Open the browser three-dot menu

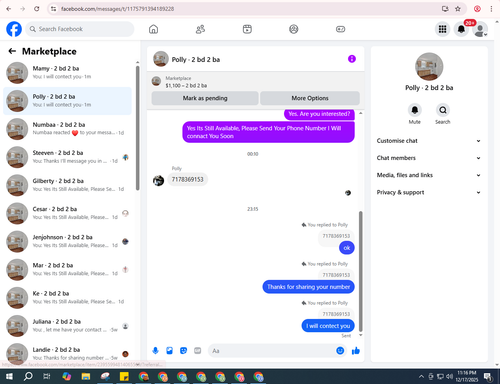pyautogui.click(x=491, y=9)
